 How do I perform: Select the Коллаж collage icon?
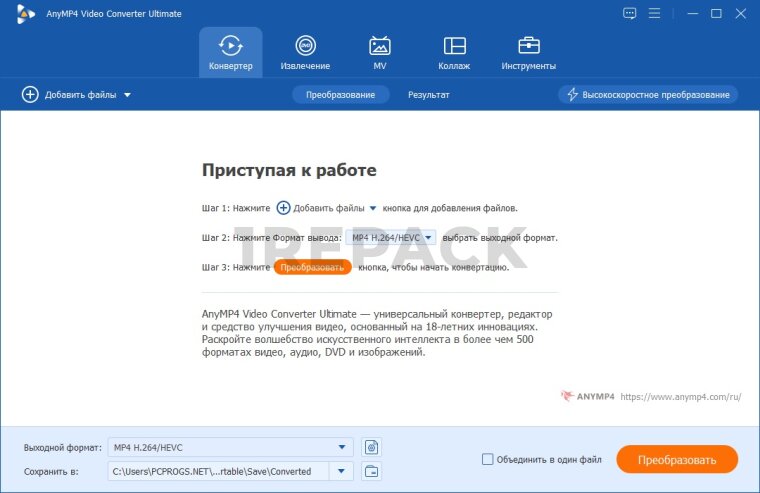[x=454, y=52]
